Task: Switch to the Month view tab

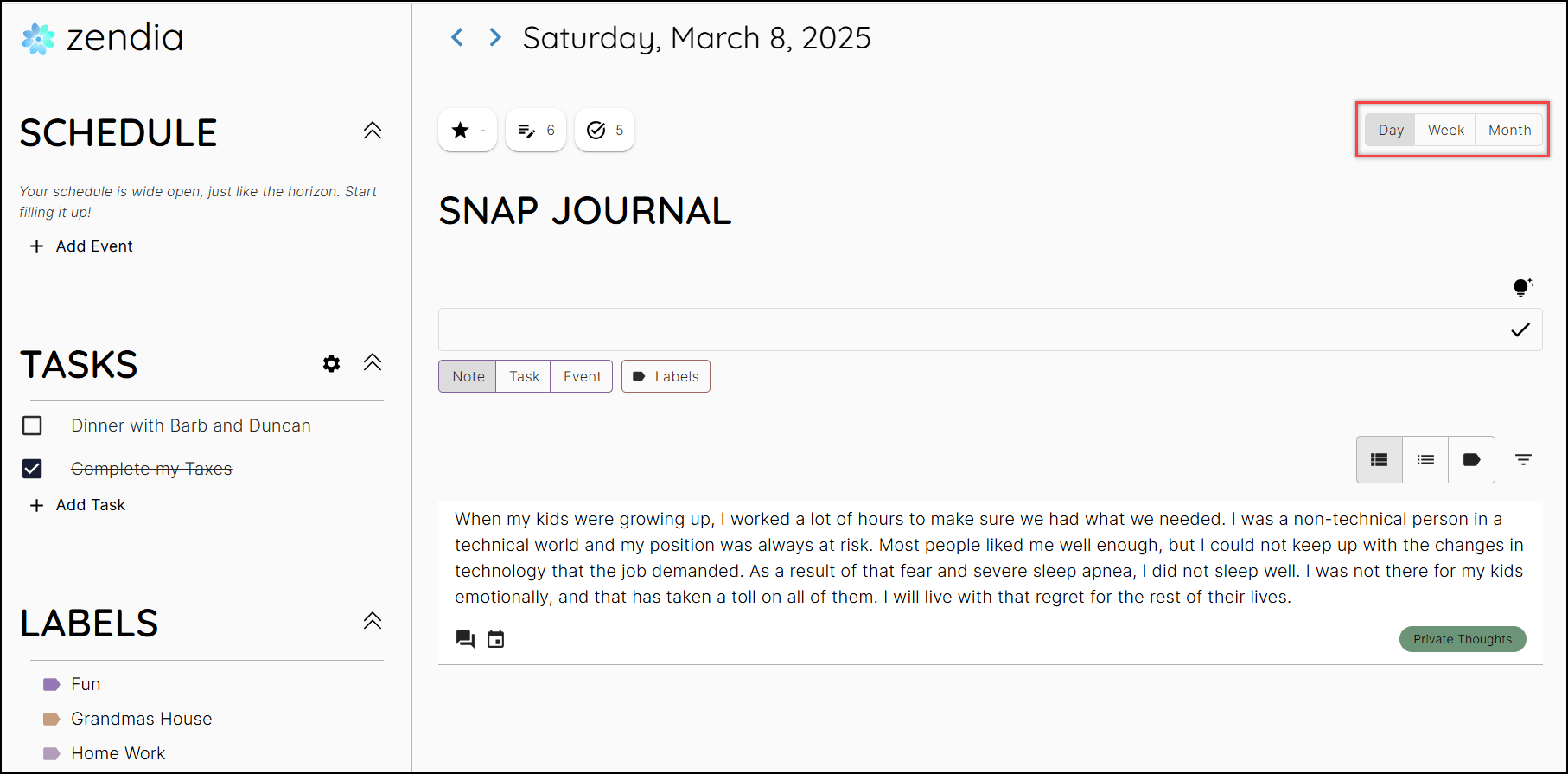Action: tap(1509, 130)
